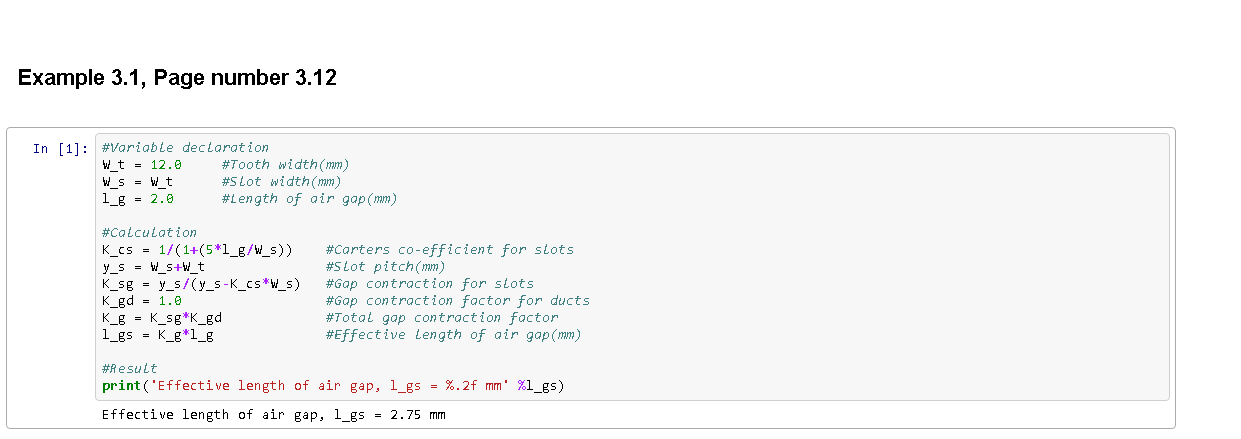Click the '#Slot width(mm)' comment
The height and width of the screenshot is (439, 1241).
coord(281,181)
